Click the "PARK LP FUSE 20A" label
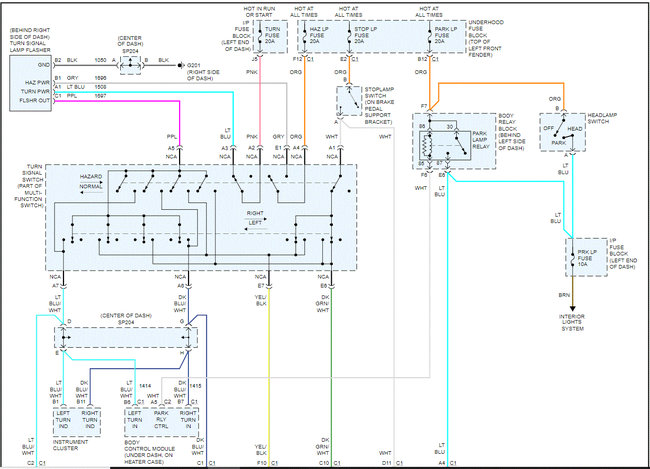650x469 pixels. [x=446, y=35]
